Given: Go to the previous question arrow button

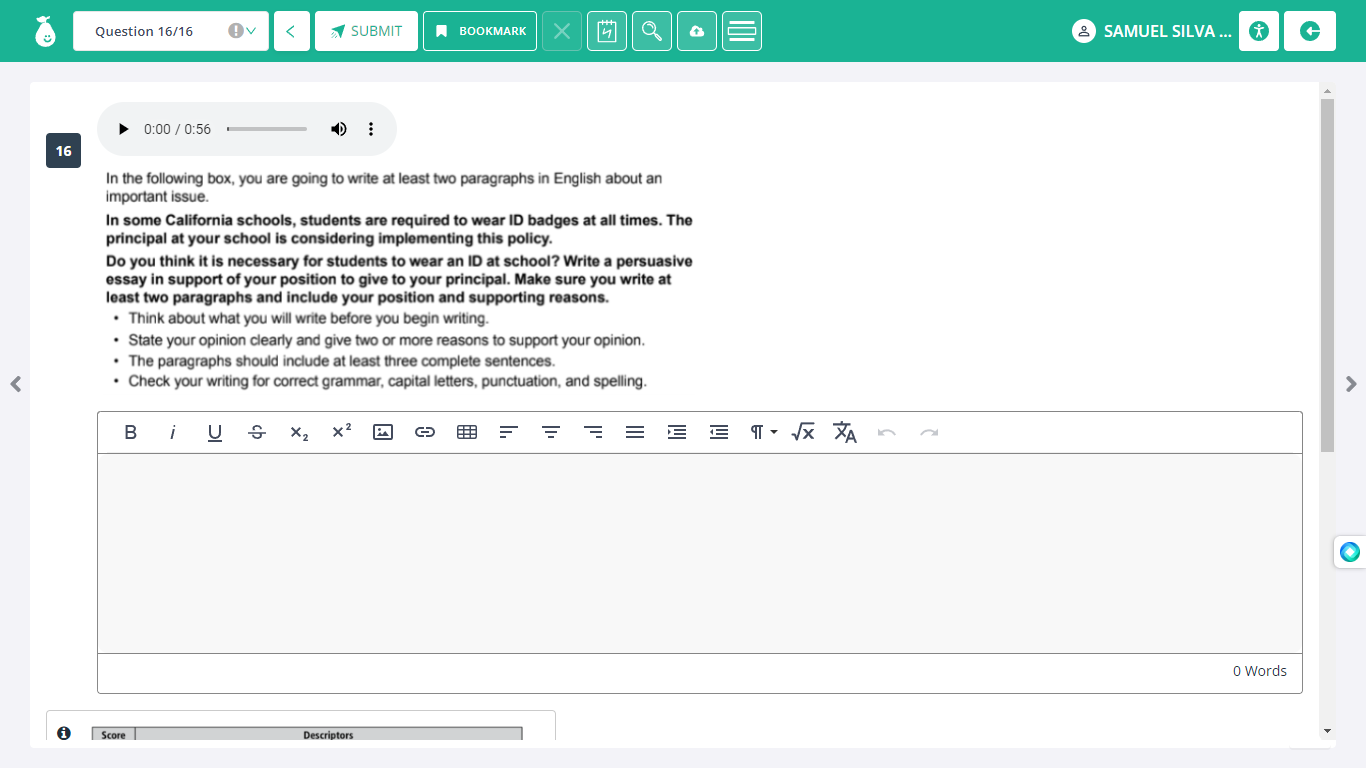Looking at the screenshot, I should coord(290,31).
